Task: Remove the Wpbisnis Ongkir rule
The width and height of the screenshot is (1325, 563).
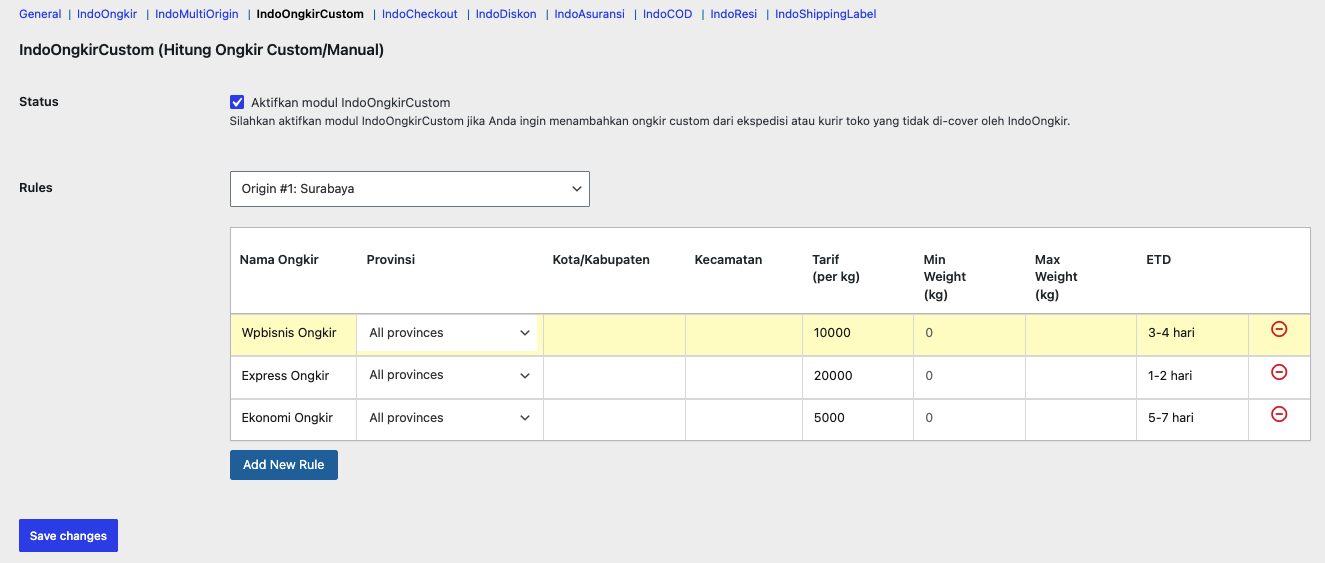Action: [x=1279, y=329]
